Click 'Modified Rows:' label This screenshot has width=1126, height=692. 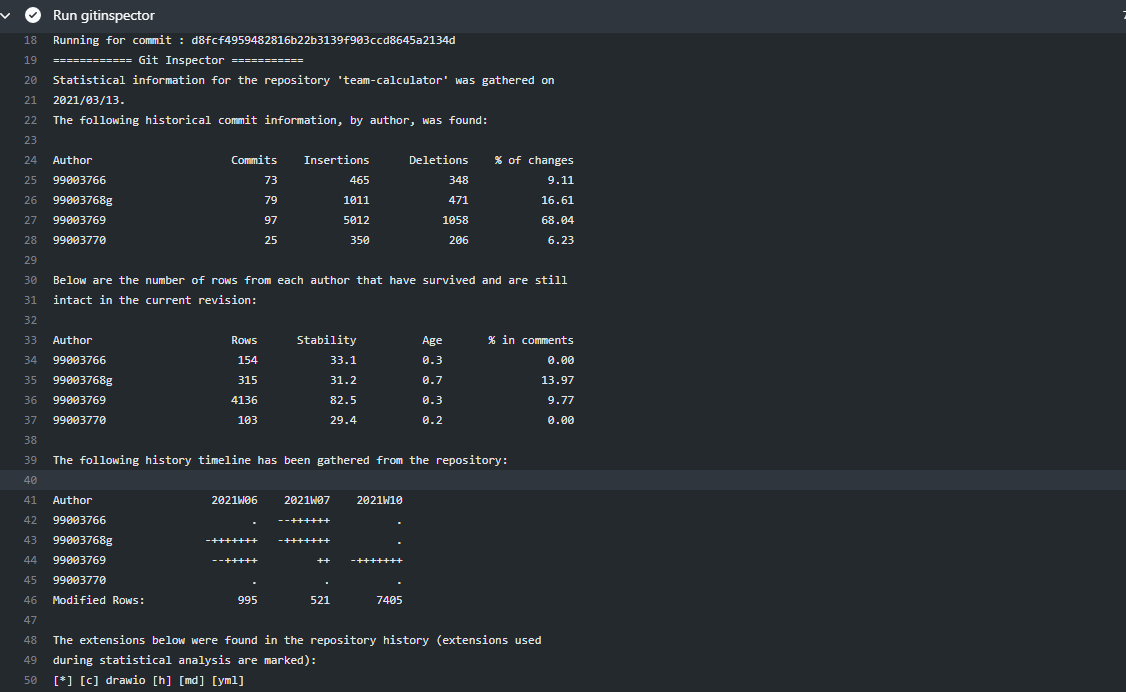pos(98,600)
